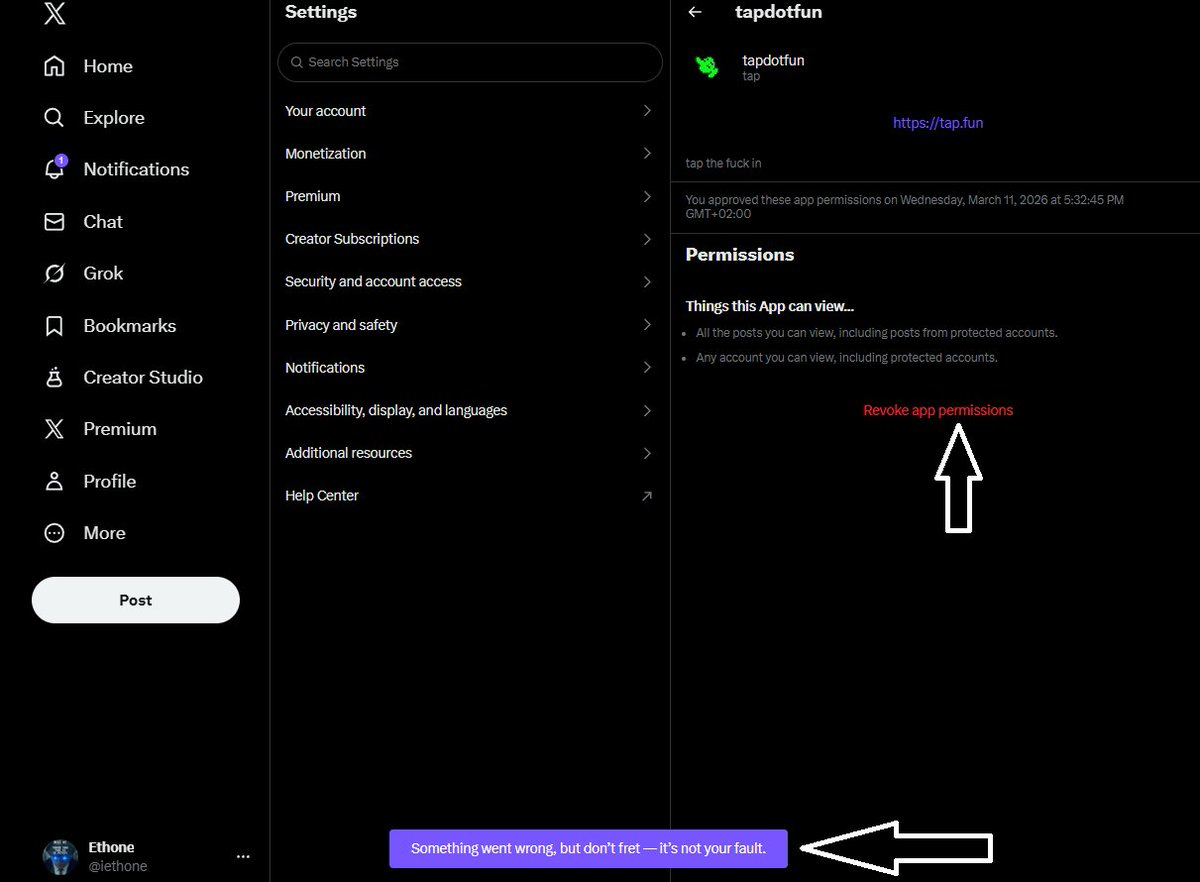Open Home via its house icon

point(55,66)
